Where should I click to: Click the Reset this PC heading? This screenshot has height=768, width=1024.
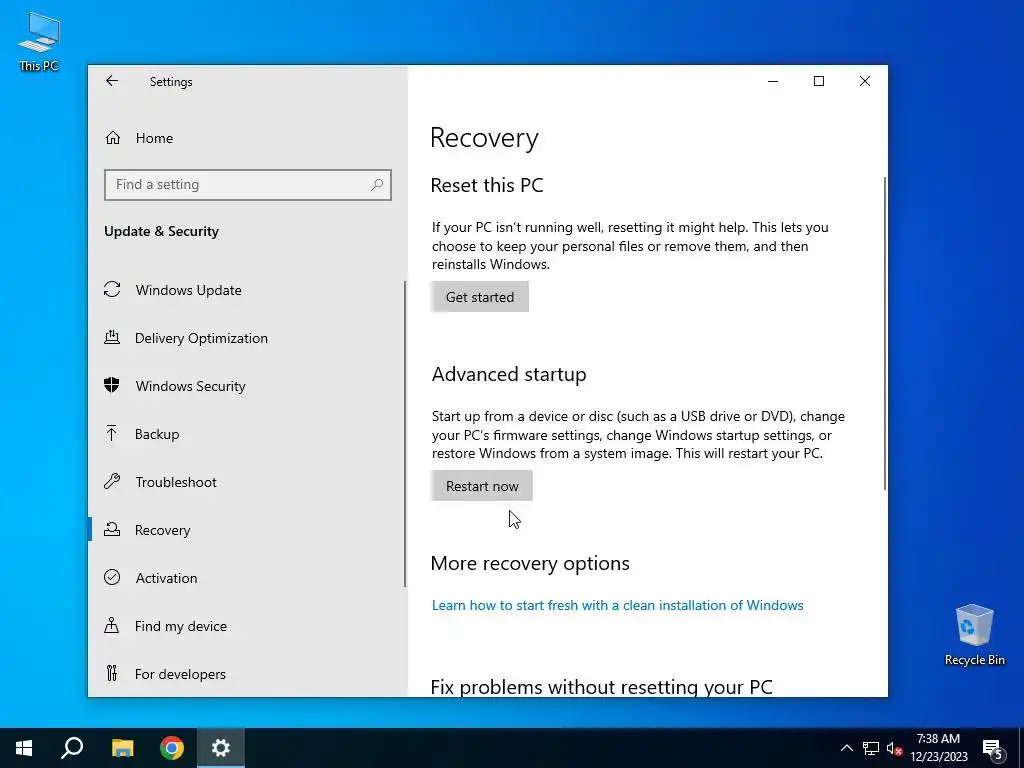[487, 185]
